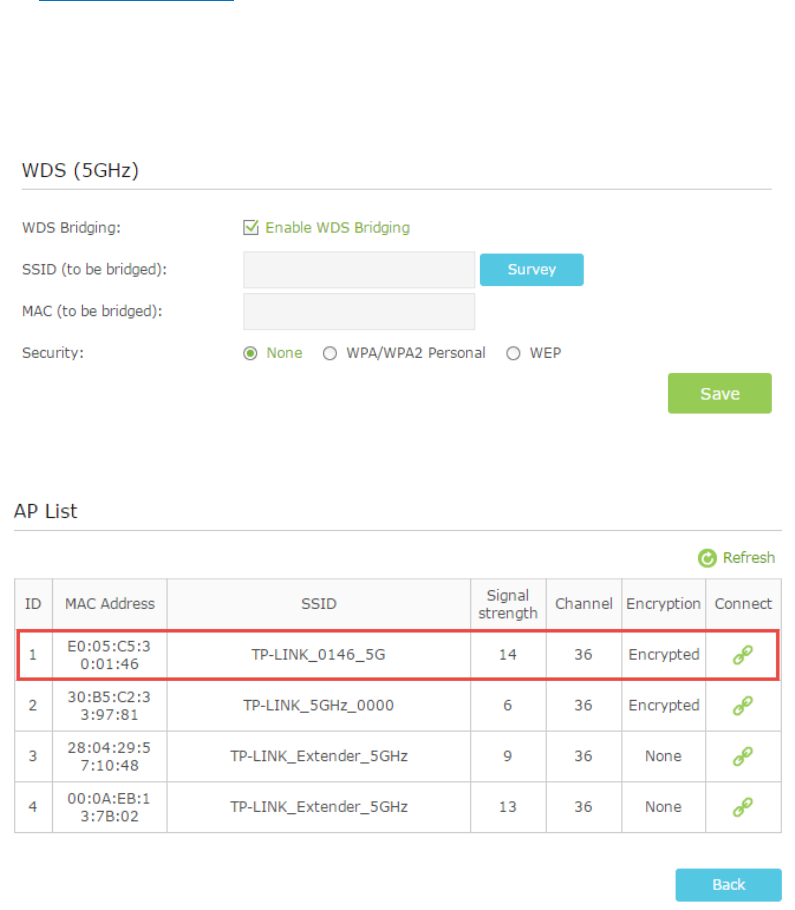Click the SSID cell TP-LINK_0146_5G
Screen dimensions: 795x910
click(318, 655)
